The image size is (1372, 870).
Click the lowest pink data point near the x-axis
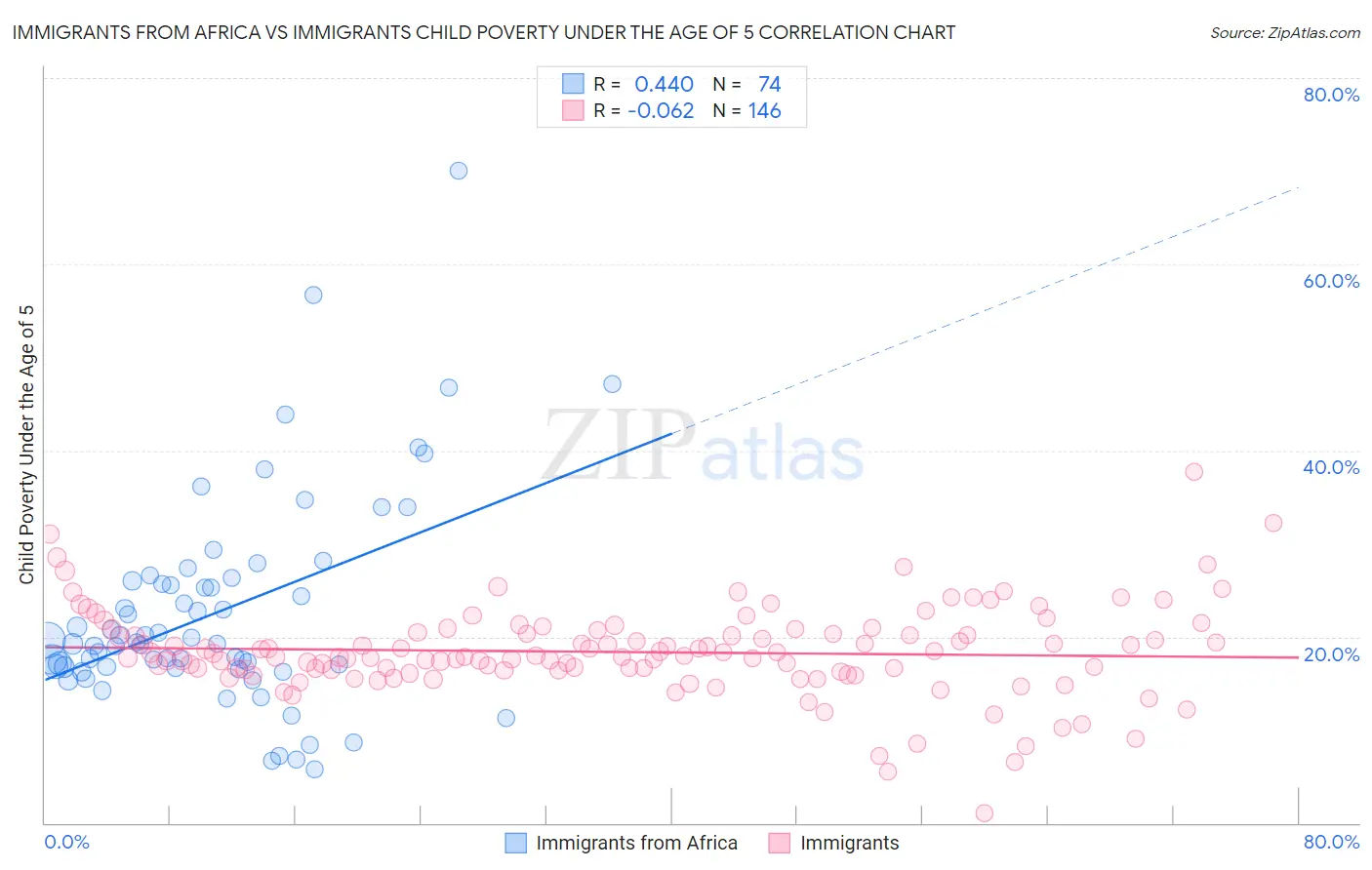point(985,813)
